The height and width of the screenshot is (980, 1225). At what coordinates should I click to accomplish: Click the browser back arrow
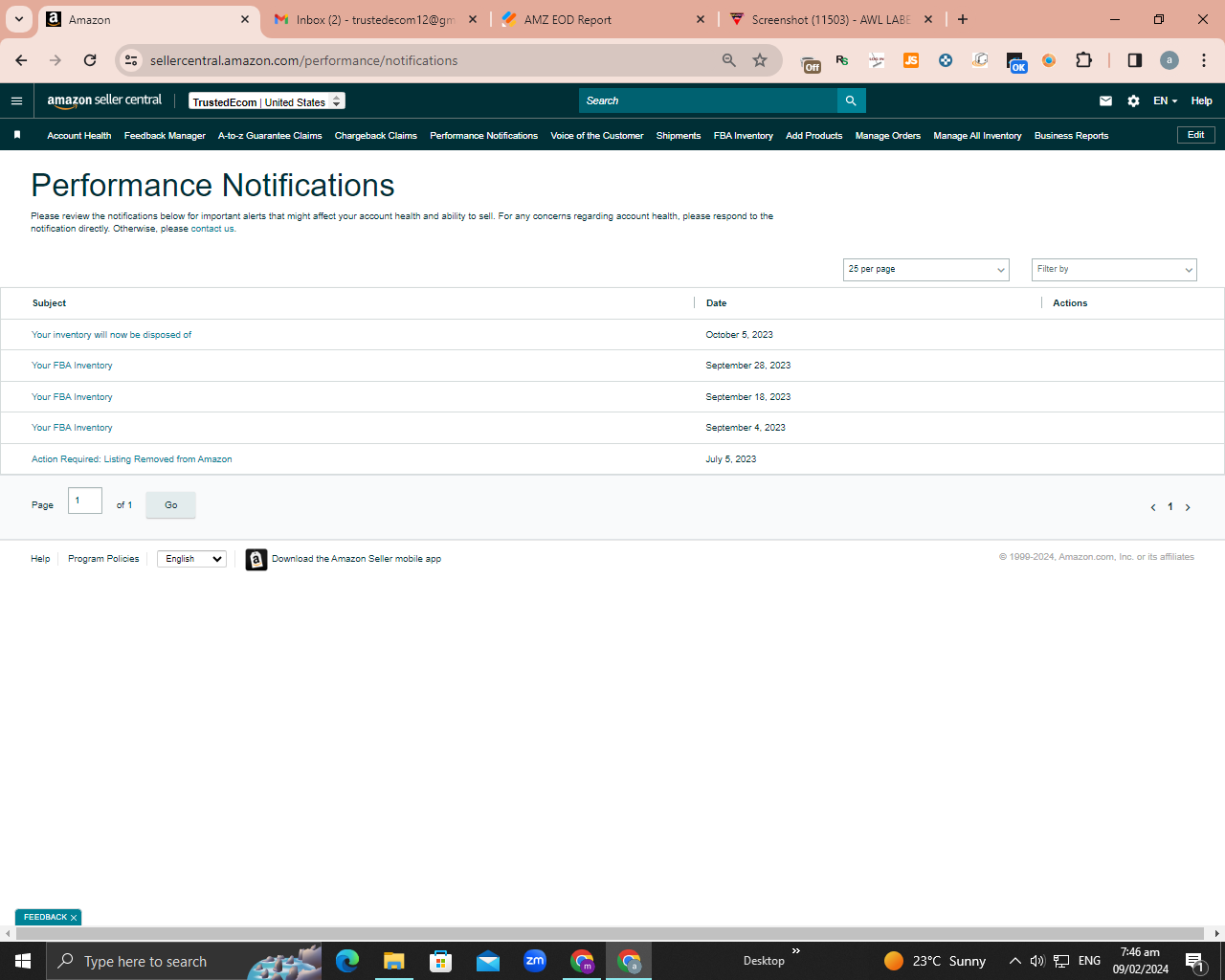pyautogui.click(x=21, y=60)
